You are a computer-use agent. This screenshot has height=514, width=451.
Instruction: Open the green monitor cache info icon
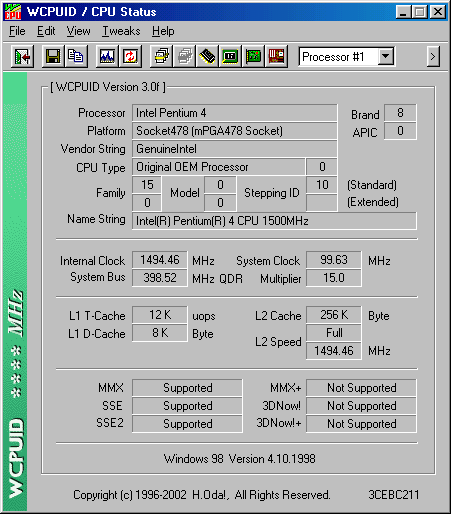230,57
